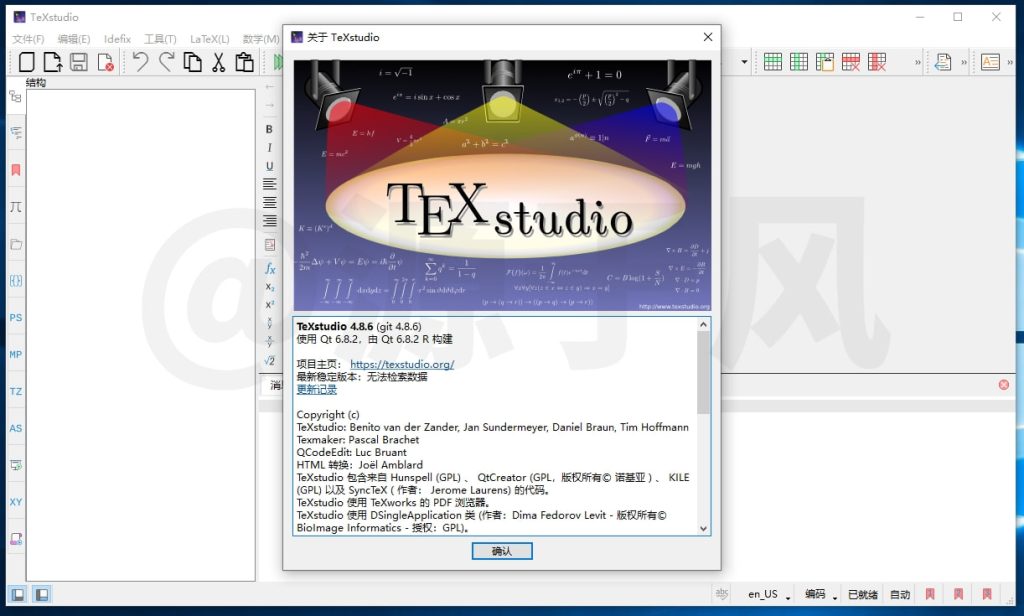Click the square root icon
The width and height of the screenshot is (1024, 616).
point(269,360)
